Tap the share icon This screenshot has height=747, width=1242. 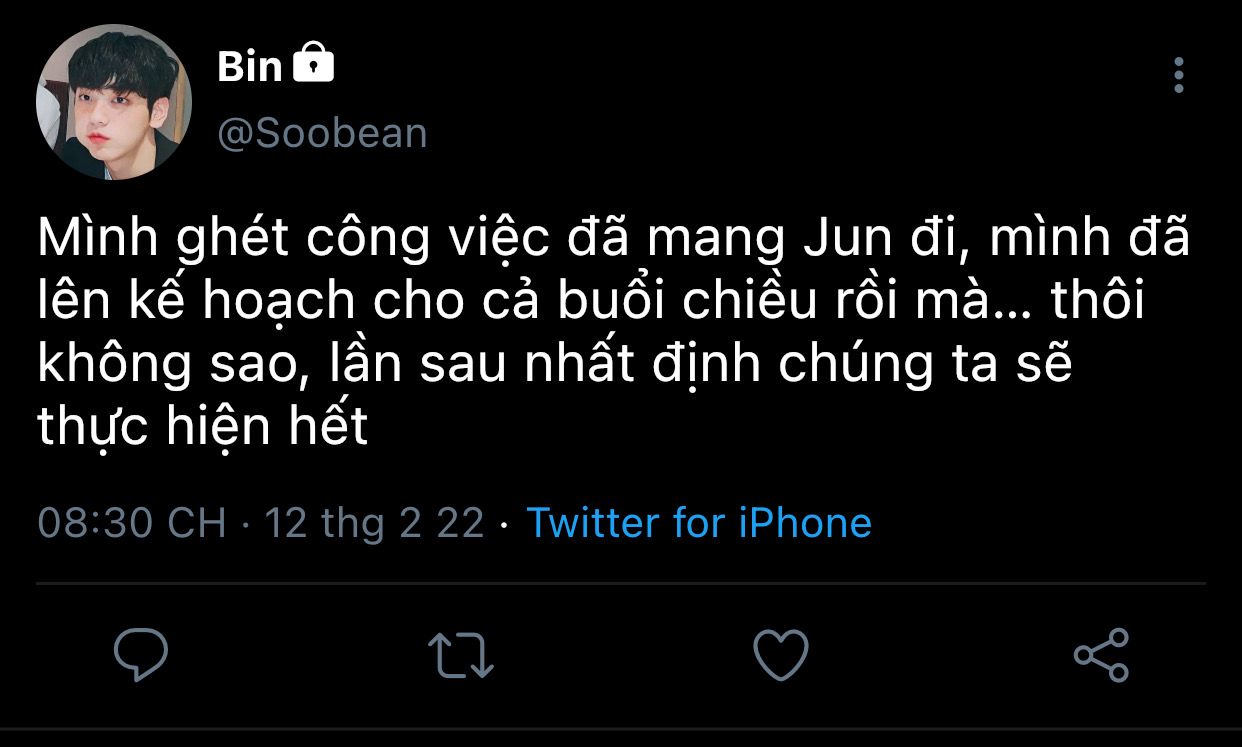1101,655
